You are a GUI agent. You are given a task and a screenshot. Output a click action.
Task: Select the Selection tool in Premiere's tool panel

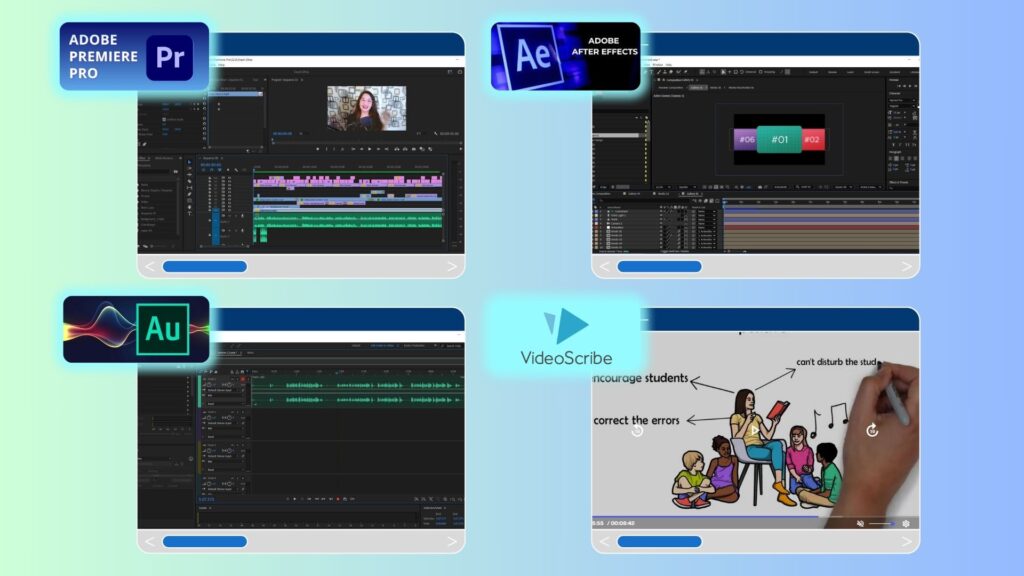pos(190,162)
